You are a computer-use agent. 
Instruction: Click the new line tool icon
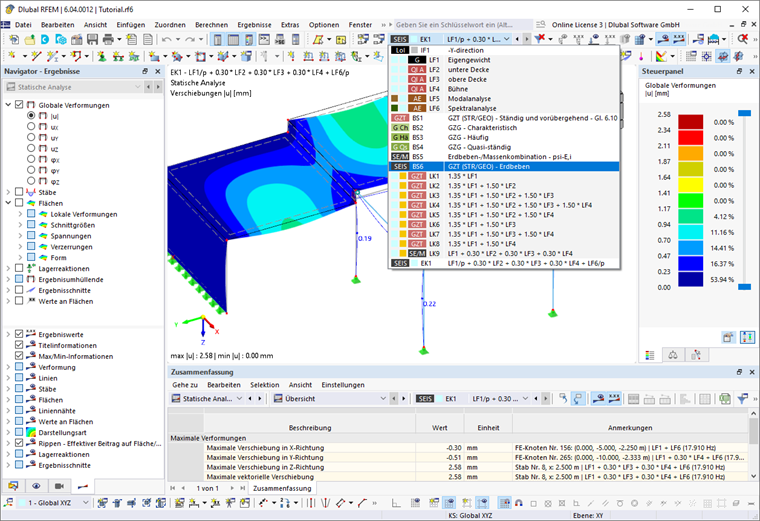point(36,57)
